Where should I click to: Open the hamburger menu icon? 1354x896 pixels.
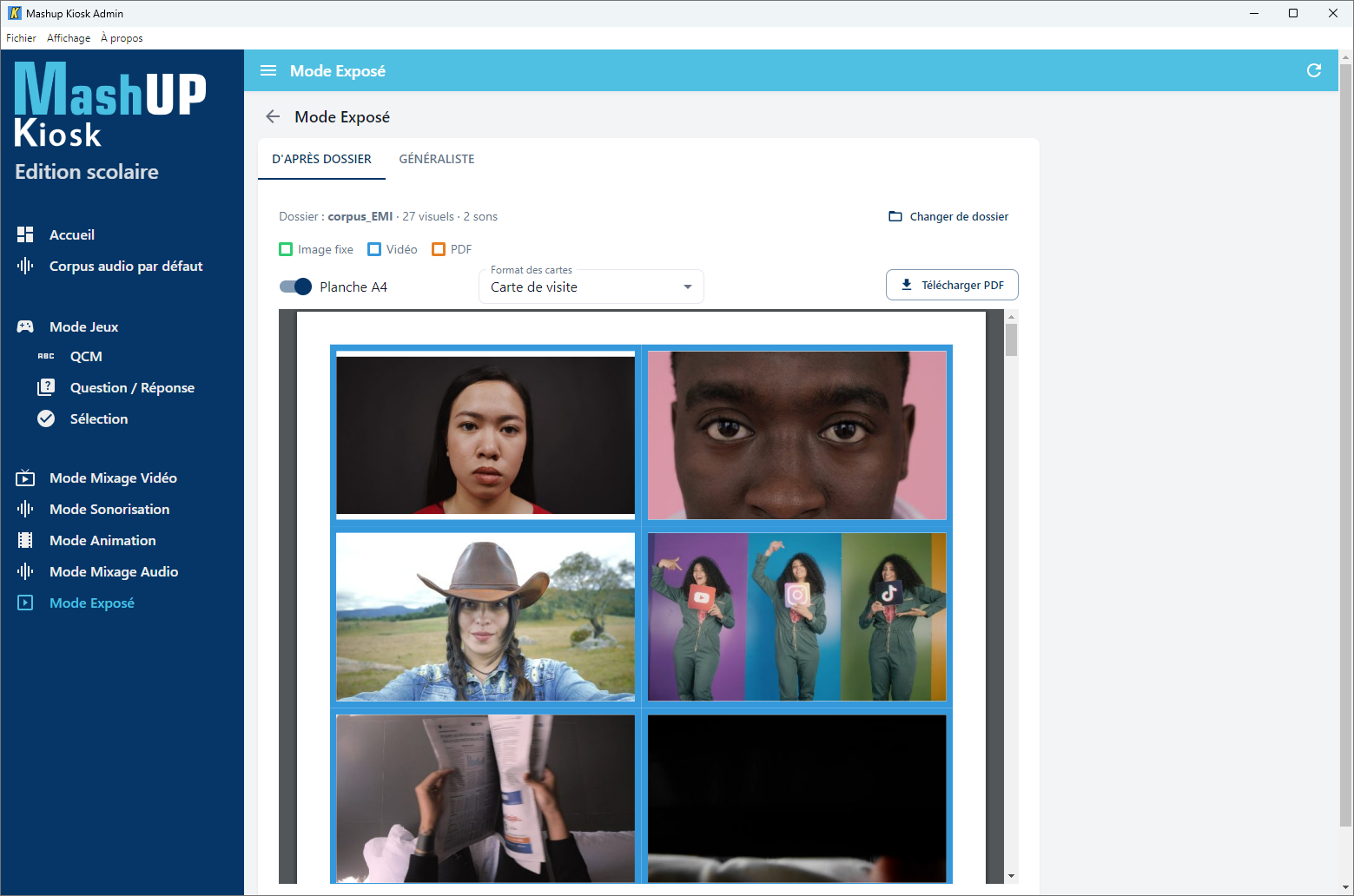tap(268, 71)
